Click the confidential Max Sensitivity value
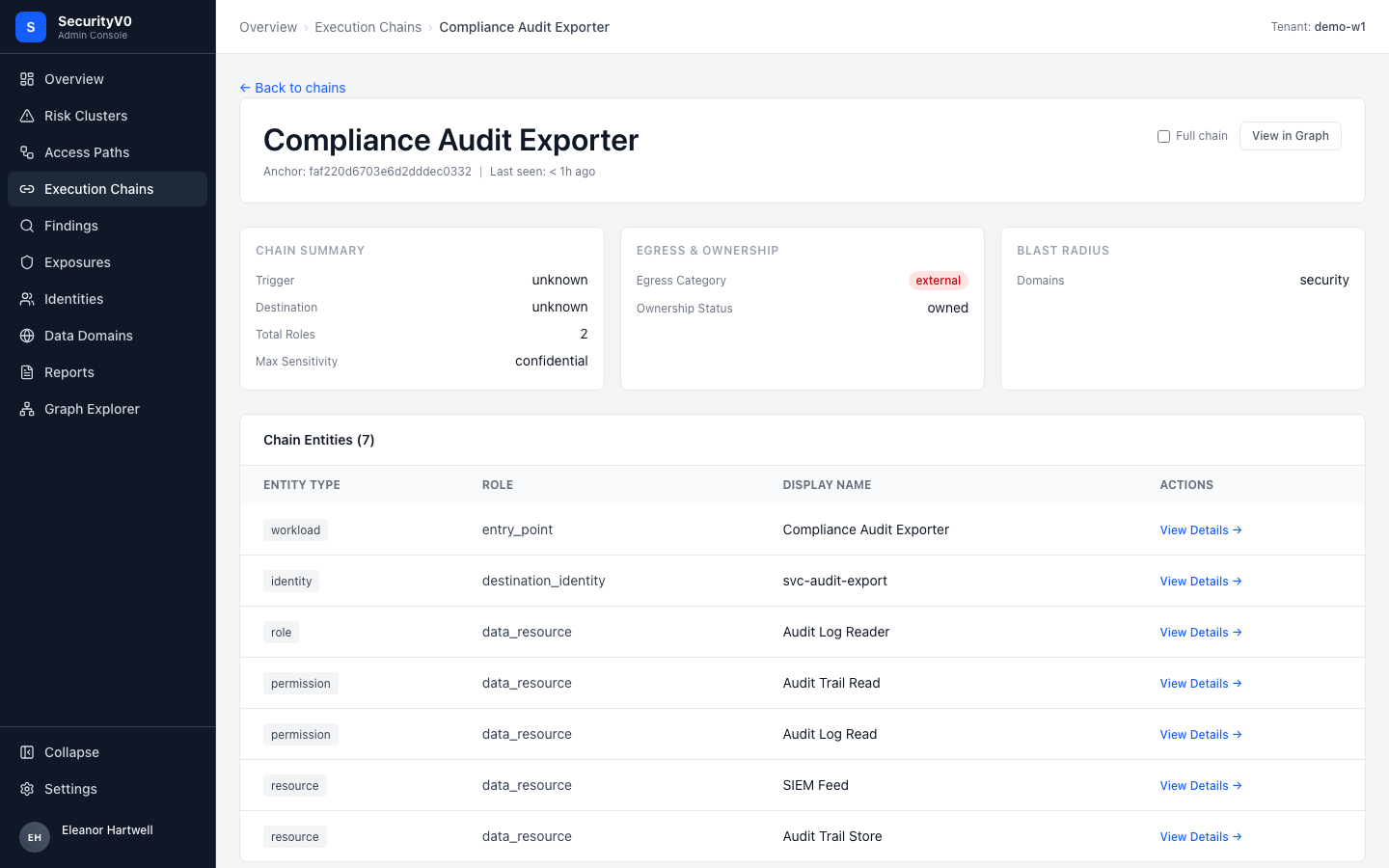The height and width of the screenshot is (868, 1389). pyautogui.click(x=552, y=361)
